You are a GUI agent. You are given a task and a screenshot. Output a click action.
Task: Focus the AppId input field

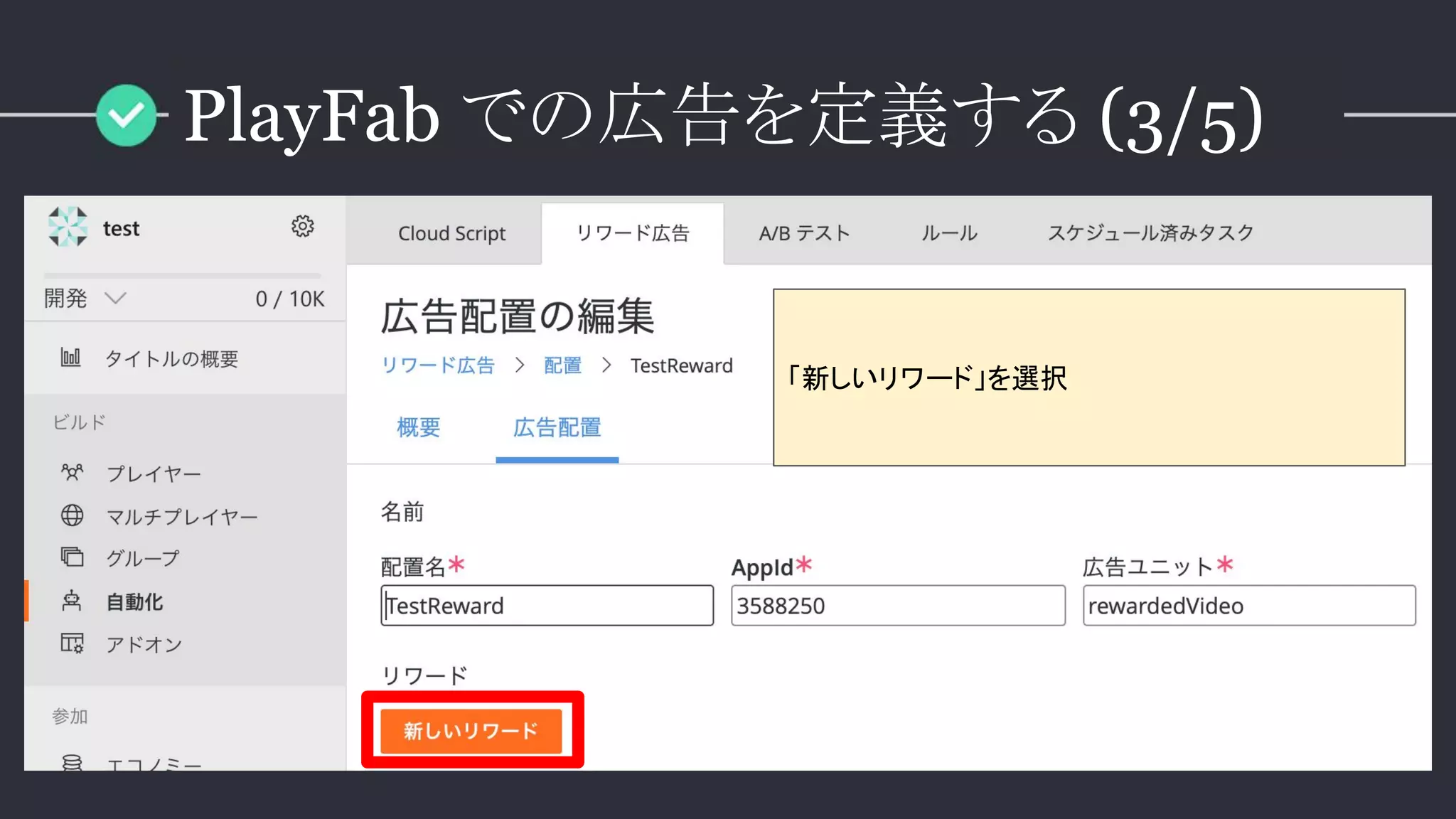(898, 606)
